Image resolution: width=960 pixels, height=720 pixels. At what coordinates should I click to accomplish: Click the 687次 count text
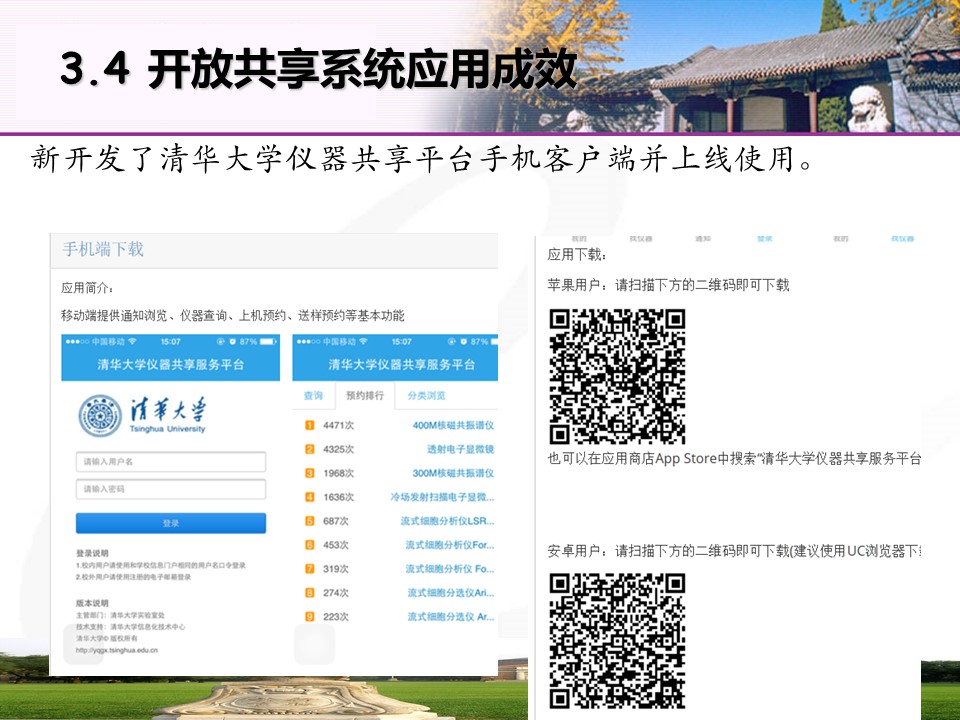click(x=336, y=521)
